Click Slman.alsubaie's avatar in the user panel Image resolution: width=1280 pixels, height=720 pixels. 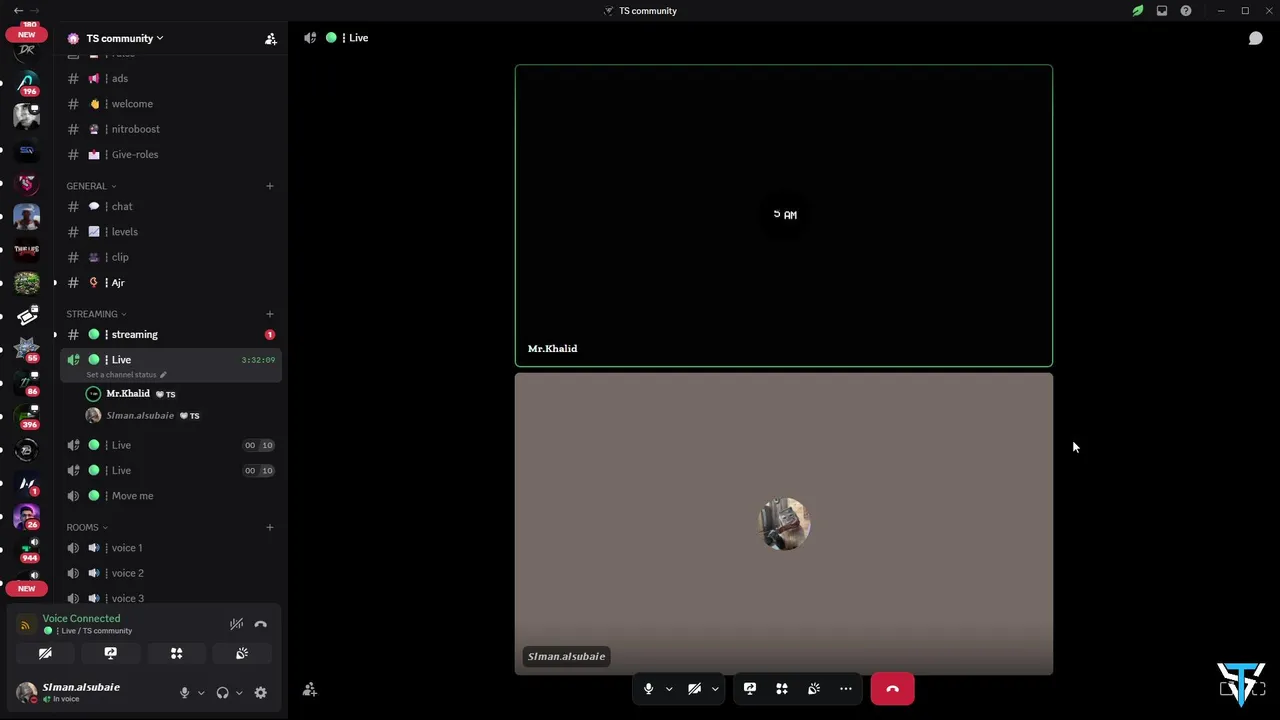click(x=27, y=692)
